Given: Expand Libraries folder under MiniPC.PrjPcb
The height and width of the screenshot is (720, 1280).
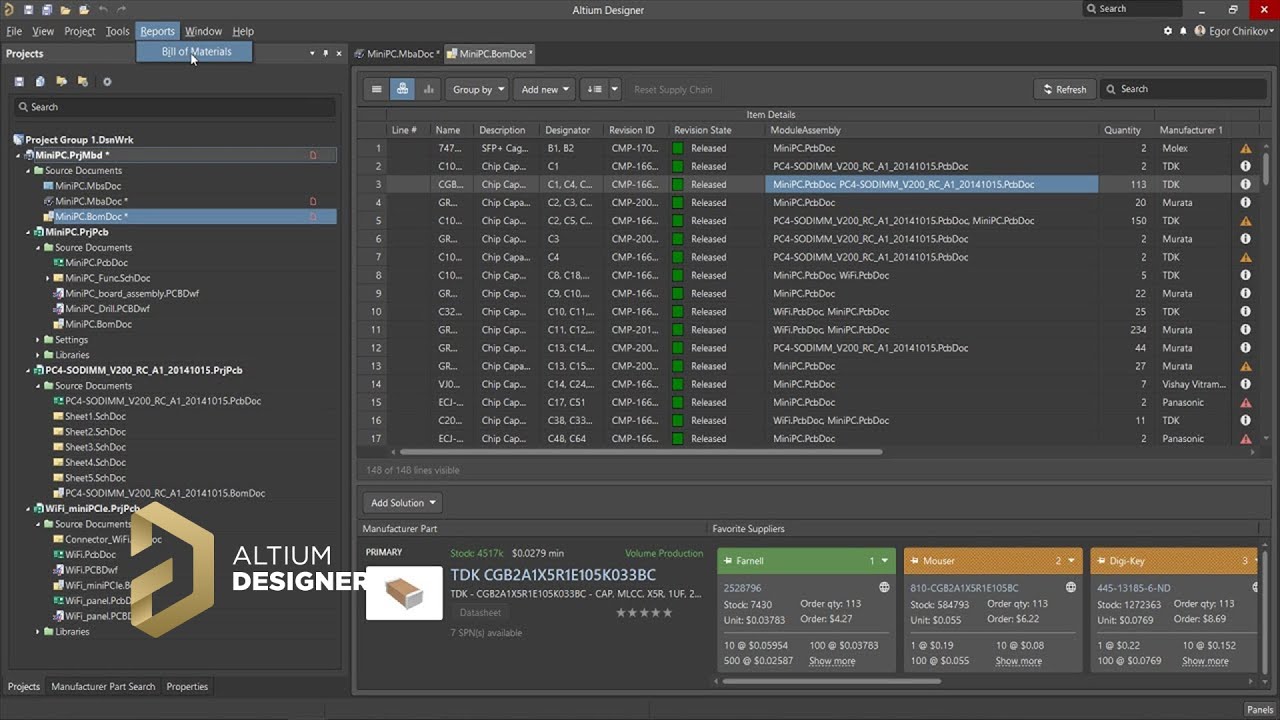Looking at the screenshot, I should (x=38, y=355).
